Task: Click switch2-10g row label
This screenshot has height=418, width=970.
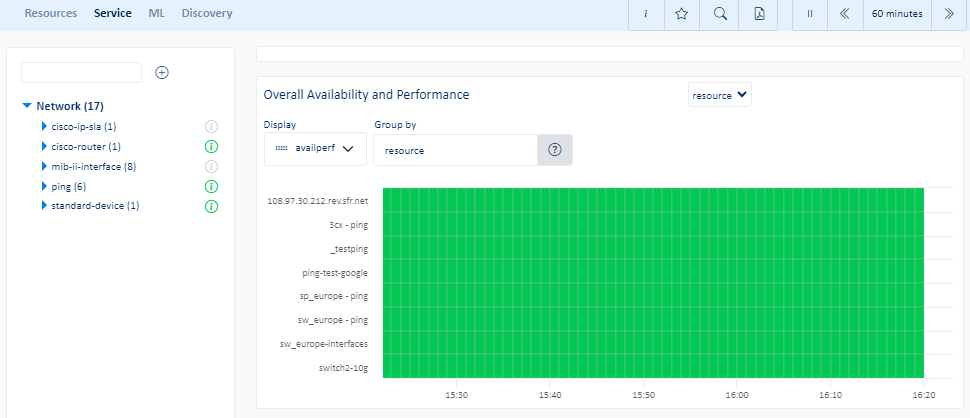Action: point(344,367)
